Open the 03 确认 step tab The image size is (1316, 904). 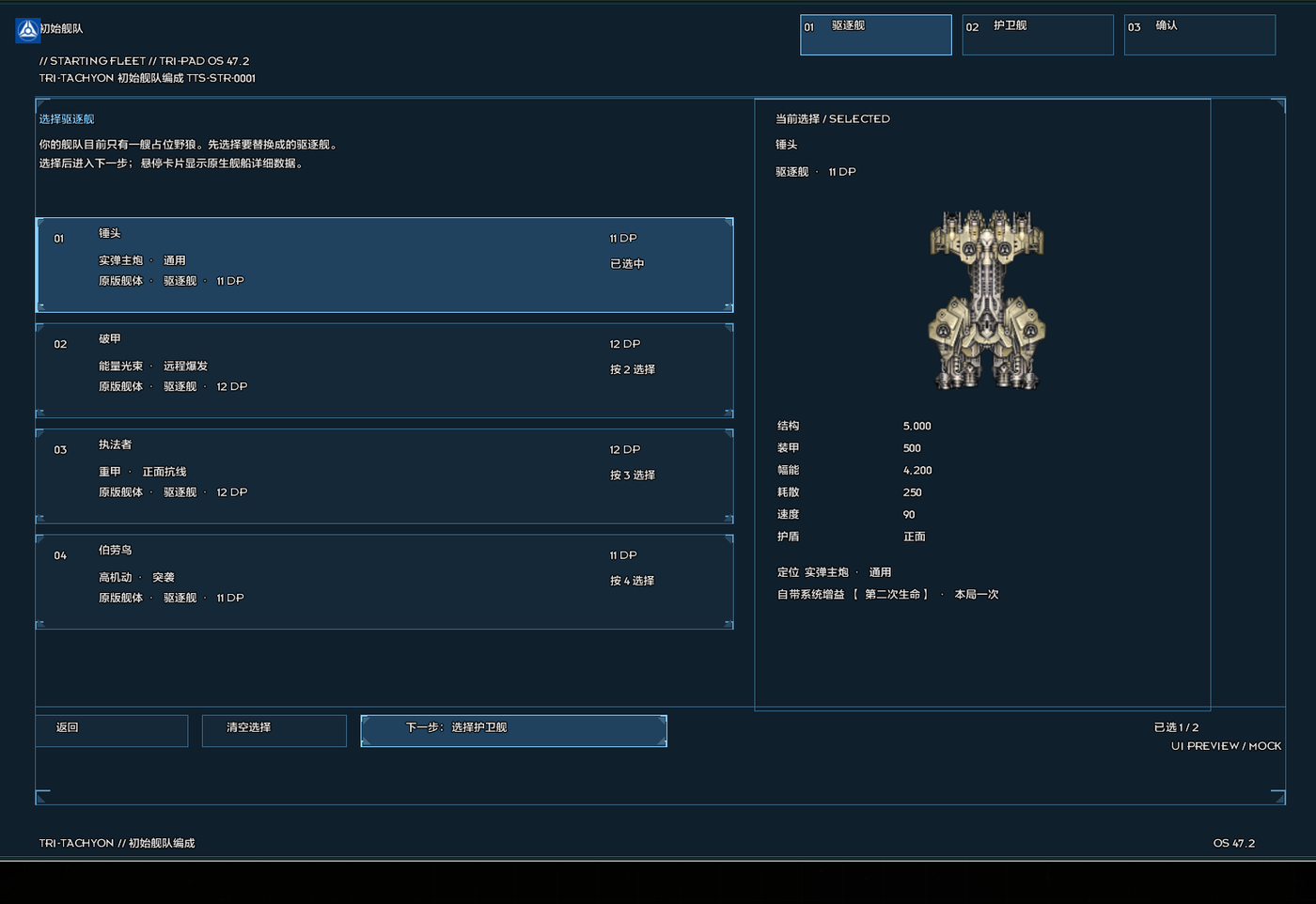[x=1199, y=35]
